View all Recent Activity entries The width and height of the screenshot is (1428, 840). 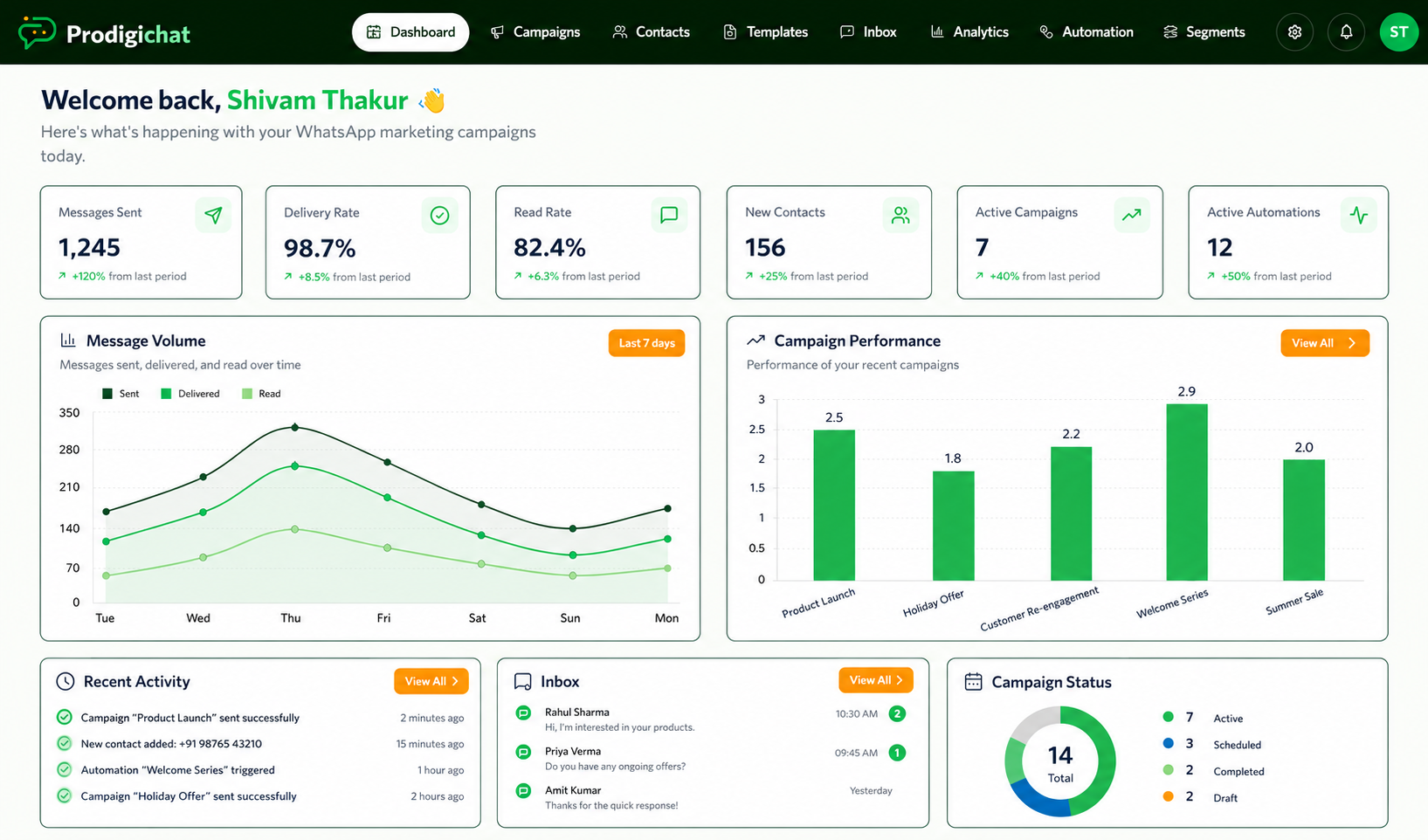pyautogui.click(x=431, y=681)
